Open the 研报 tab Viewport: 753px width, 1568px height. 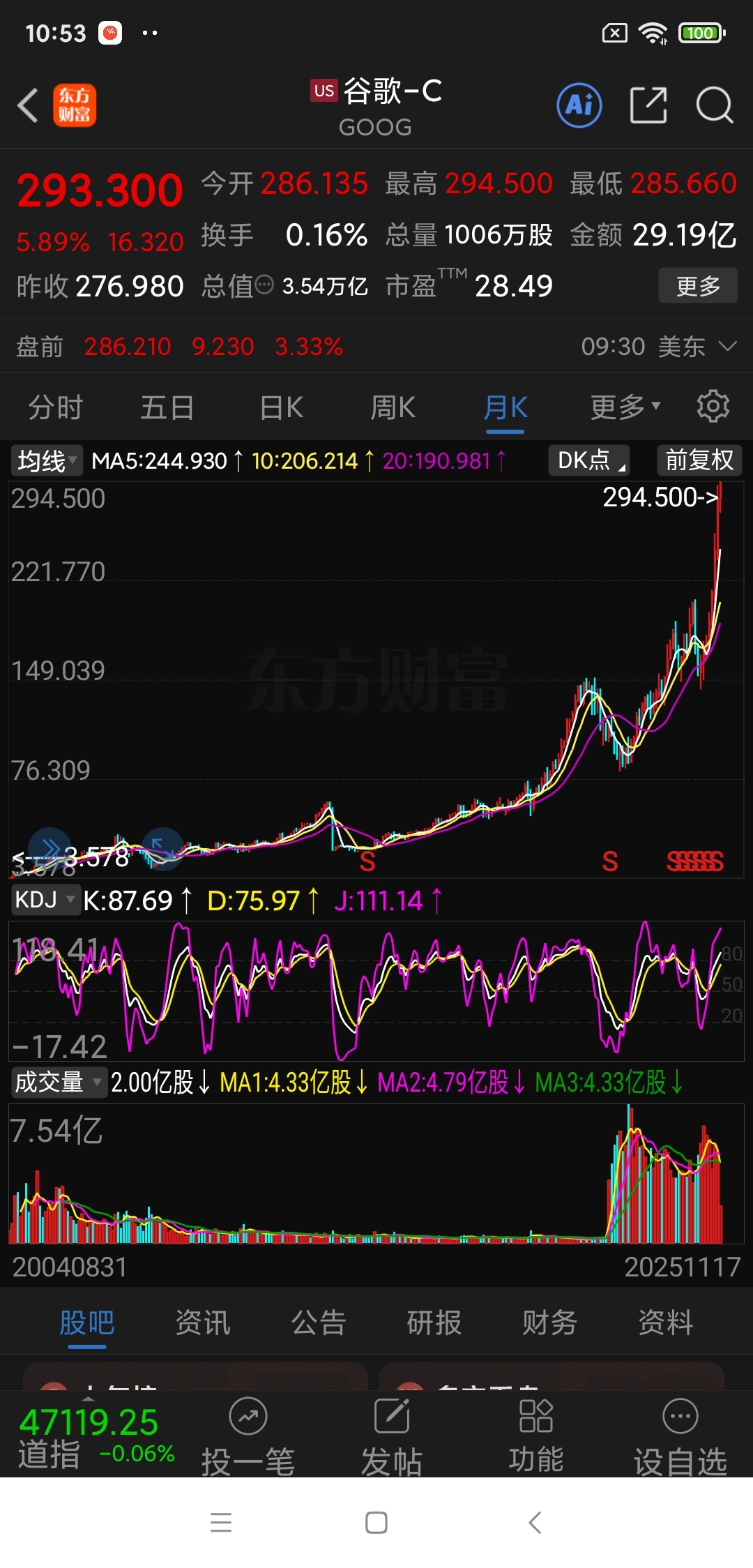coord(434,1322)
